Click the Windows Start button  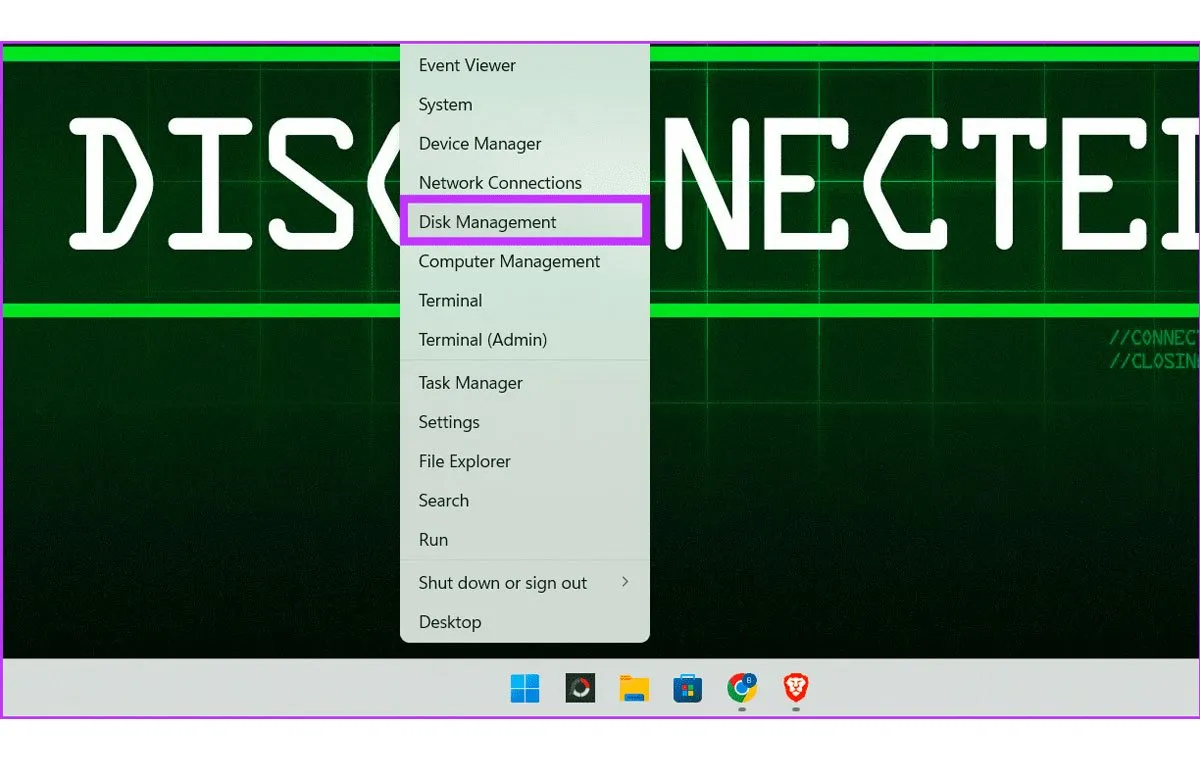point(525,688)
